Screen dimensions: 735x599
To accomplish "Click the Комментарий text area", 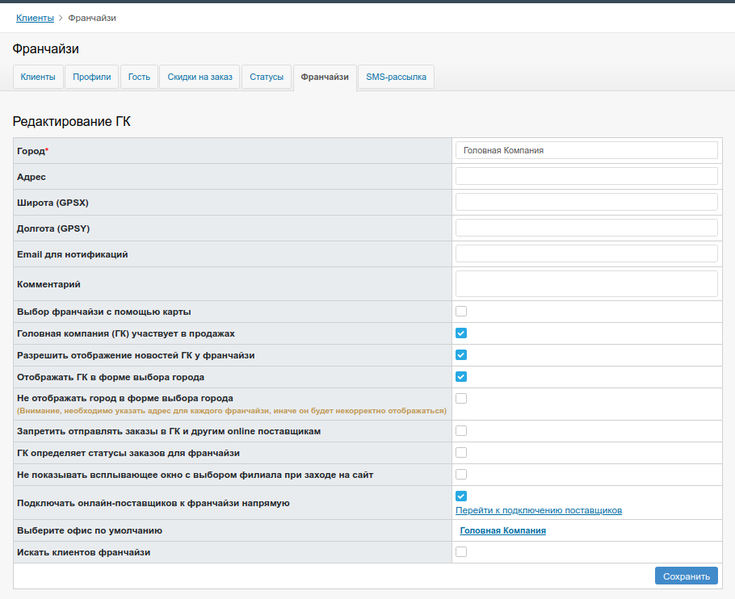I will point(586,284).
